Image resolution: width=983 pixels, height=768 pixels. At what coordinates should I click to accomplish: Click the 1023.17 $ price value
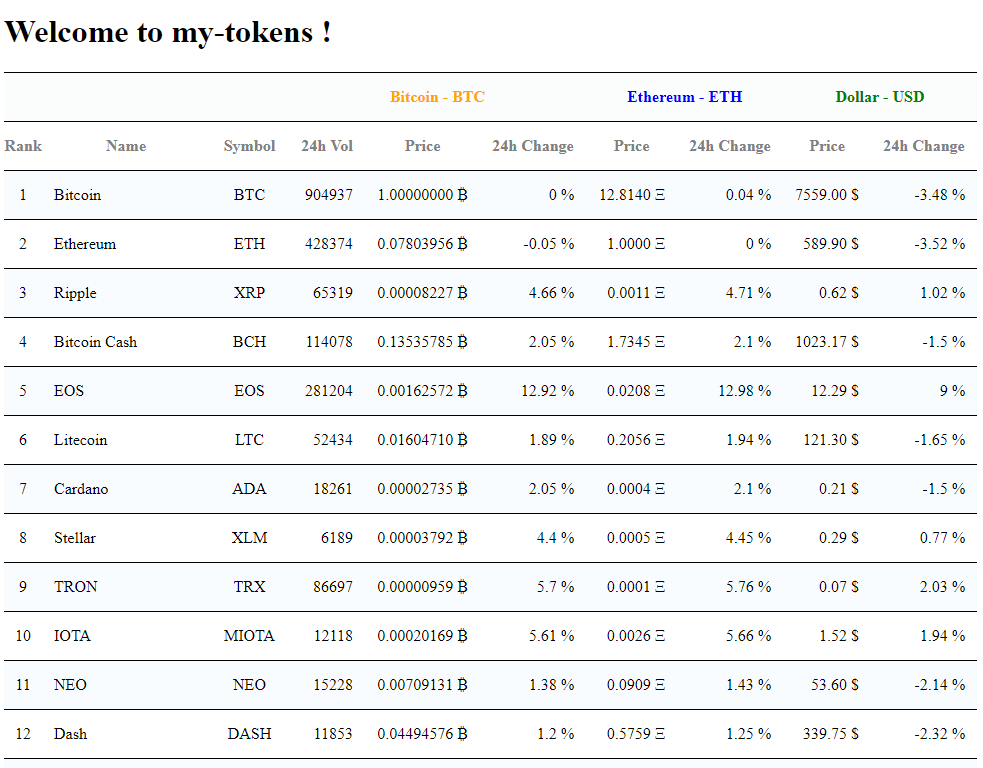click(x=827, y=342)
